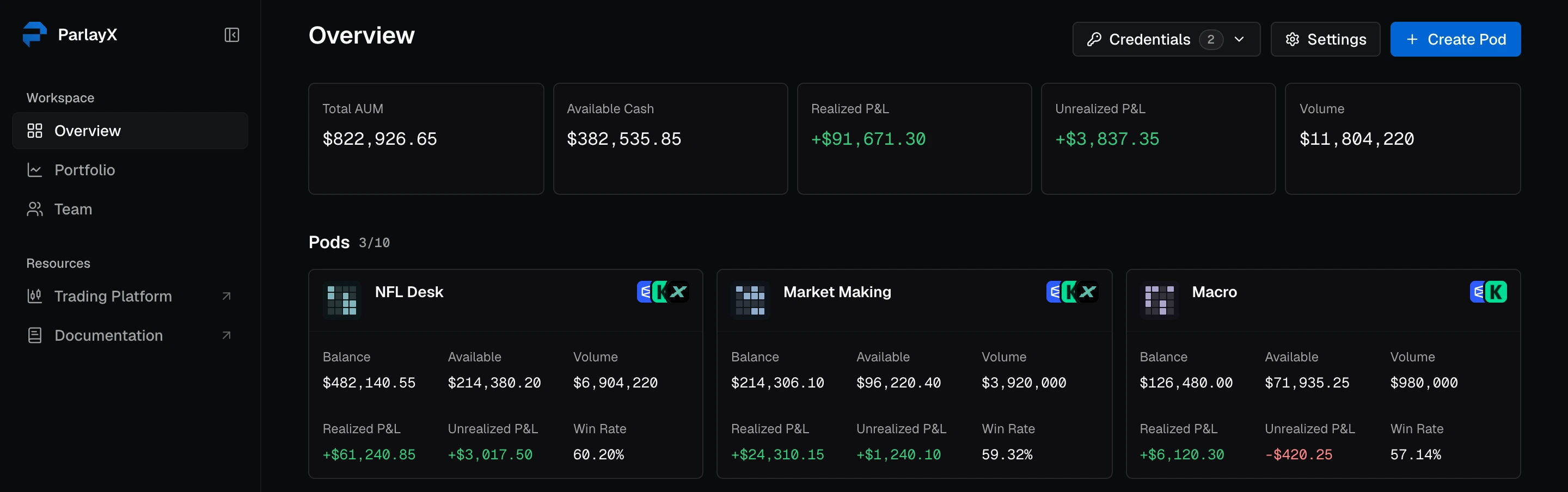Open the Team page

(130, 209)
